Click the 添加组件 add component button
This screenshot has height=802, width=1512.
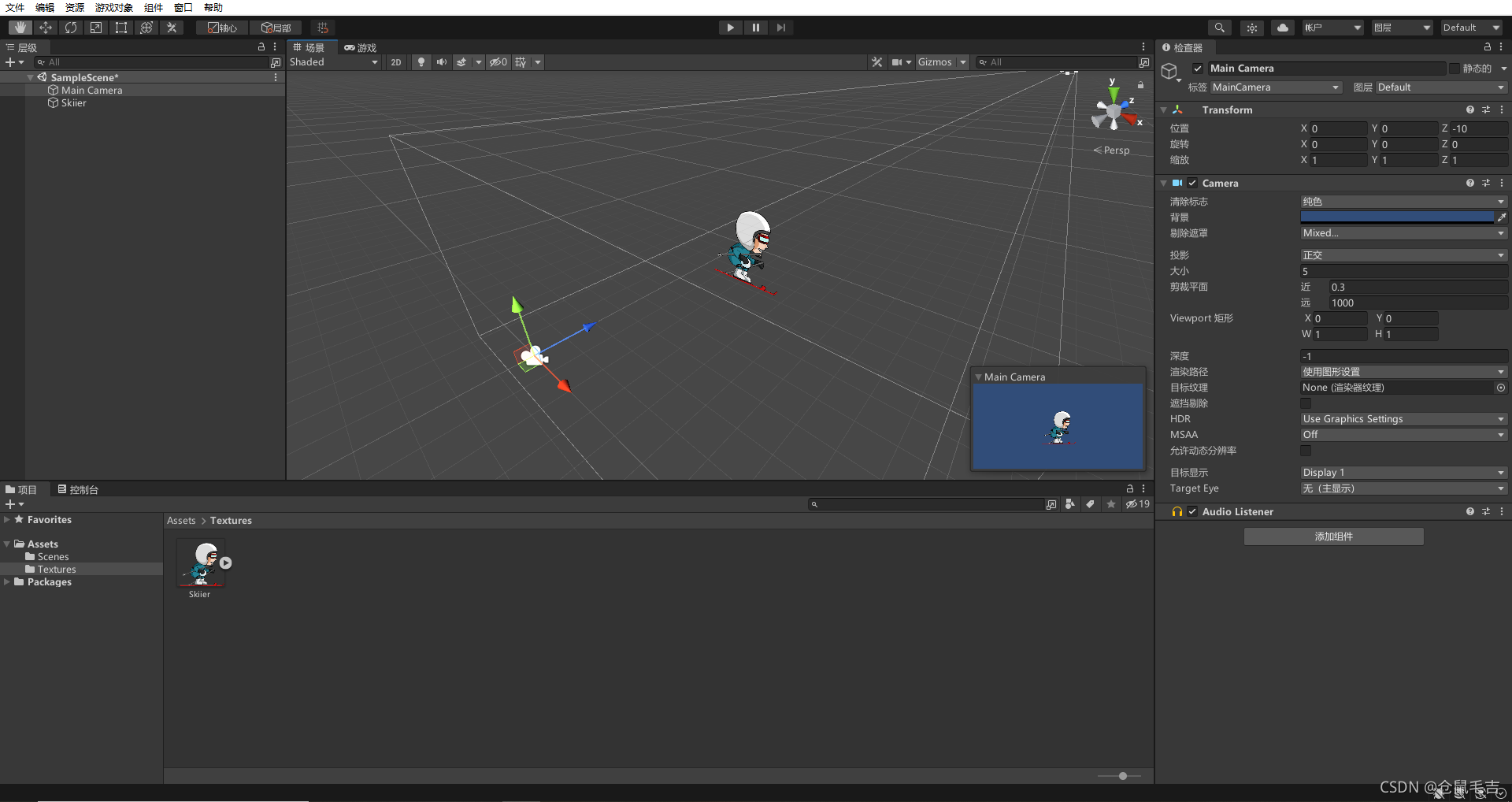pos(1333,537)
